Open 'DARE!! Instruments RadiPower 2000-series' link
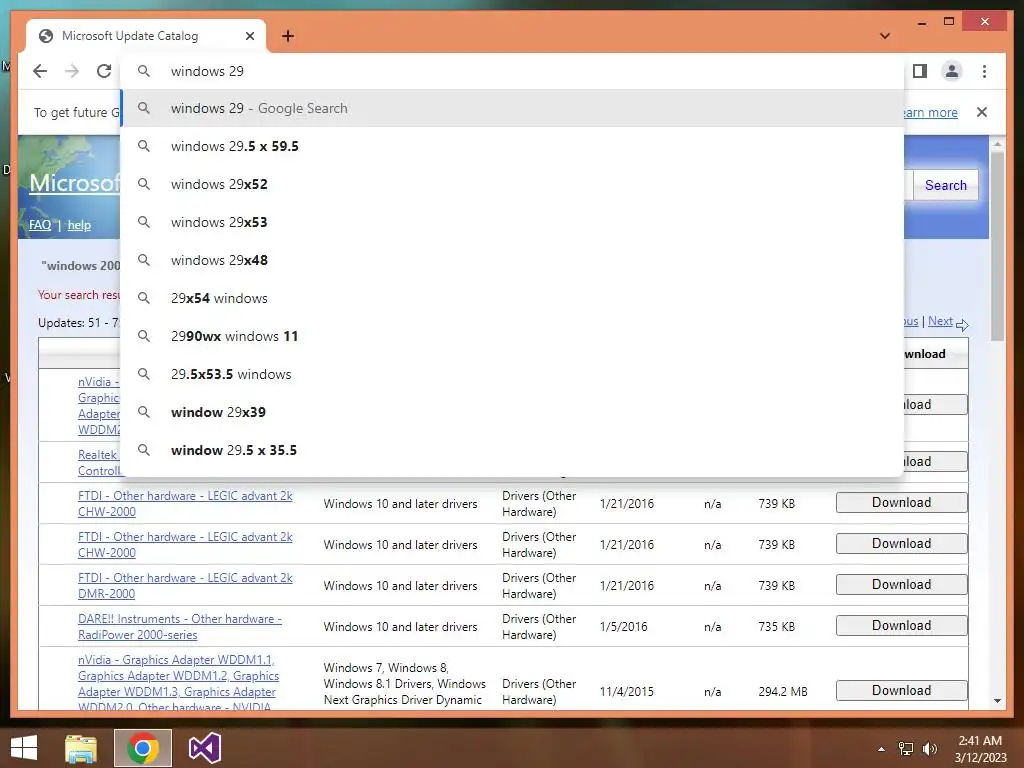This screenshot has height=768, width=1024. click(x=180, y=627)
